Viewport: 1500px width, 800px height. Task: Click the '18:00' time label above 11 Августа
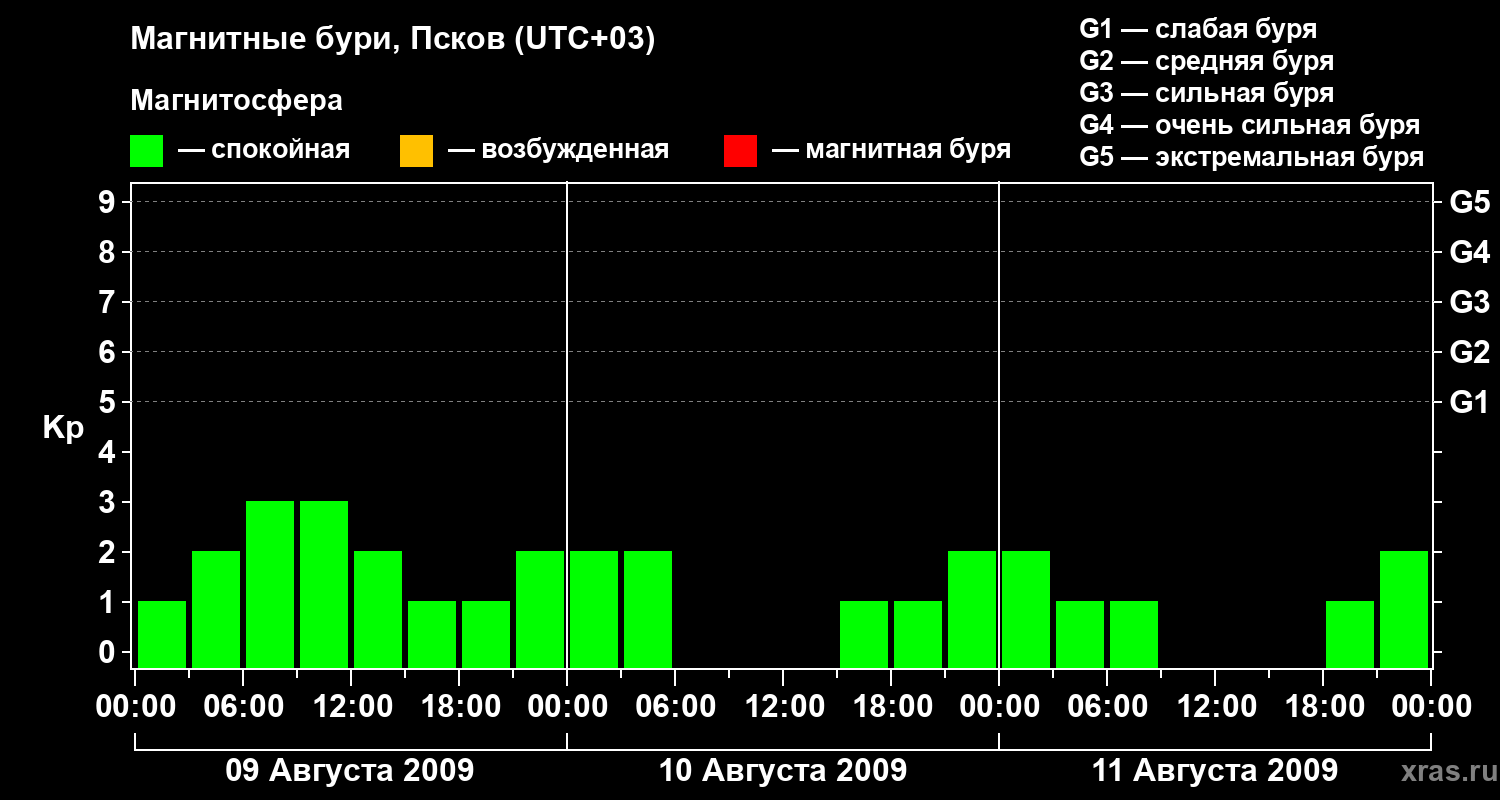pos(1323,706)
